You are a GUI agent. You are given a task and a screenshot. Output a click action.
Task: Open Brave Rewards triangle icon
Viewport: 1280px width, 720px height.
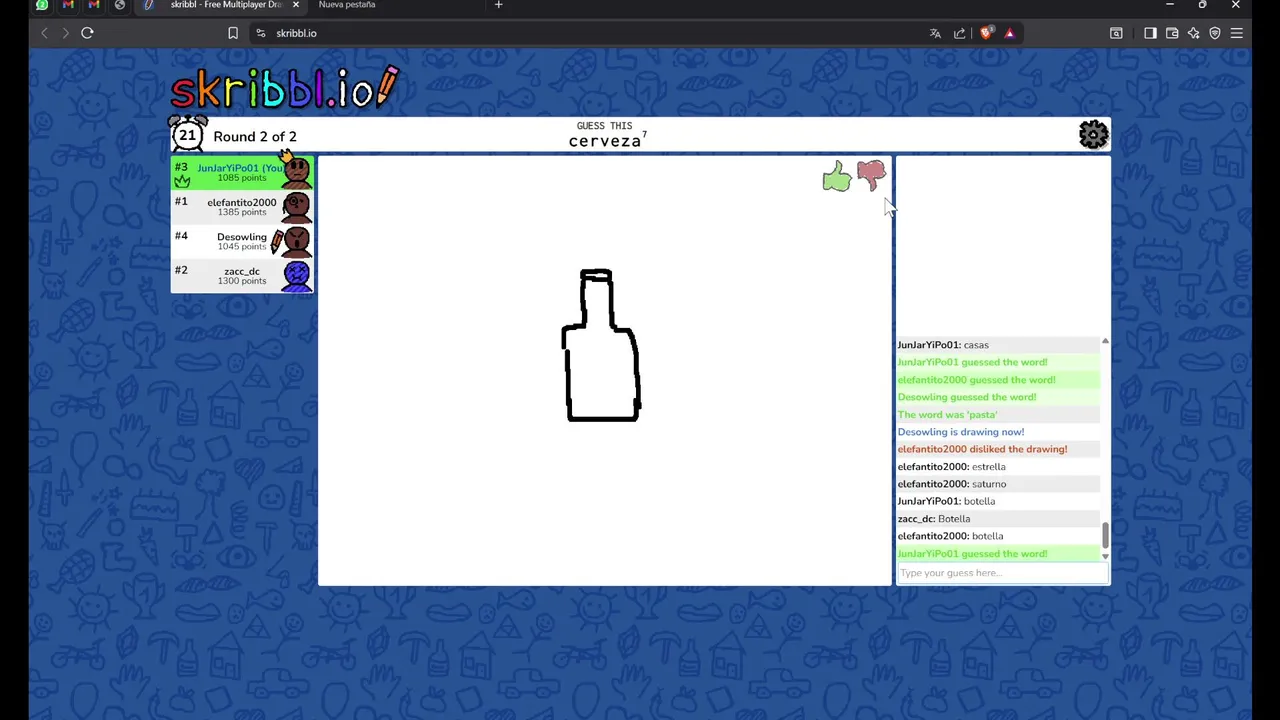click(1009, 33)
